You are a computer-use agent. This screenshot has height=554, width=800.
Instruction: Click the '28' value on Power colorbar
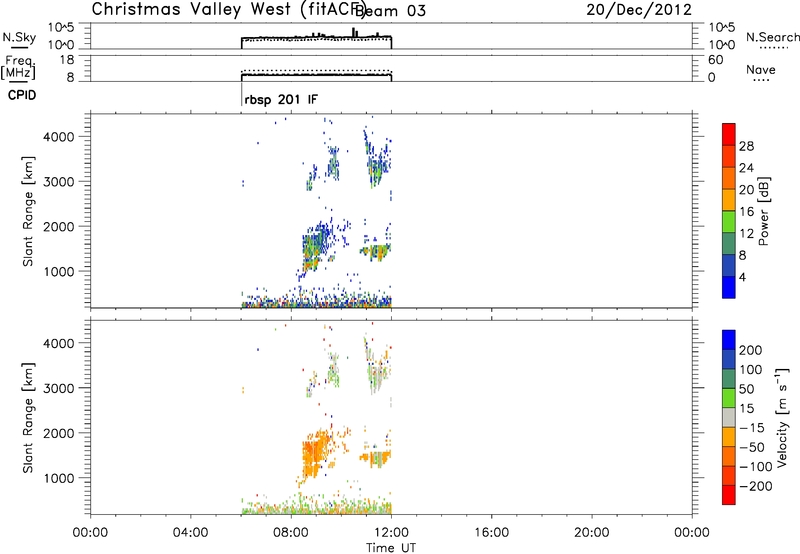746,146
